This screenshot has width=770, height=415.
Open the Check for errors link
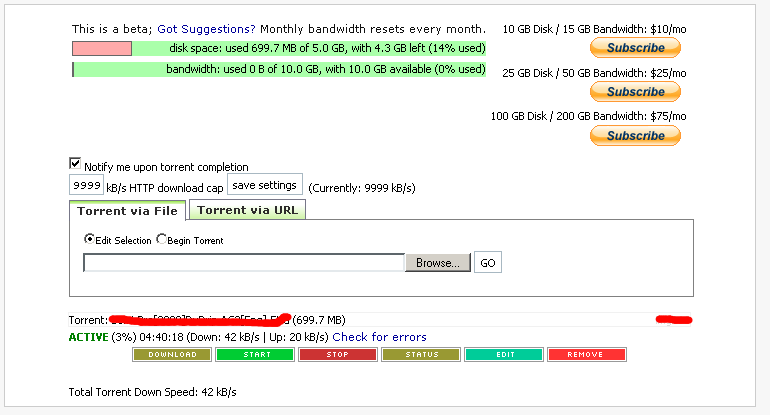379,337
